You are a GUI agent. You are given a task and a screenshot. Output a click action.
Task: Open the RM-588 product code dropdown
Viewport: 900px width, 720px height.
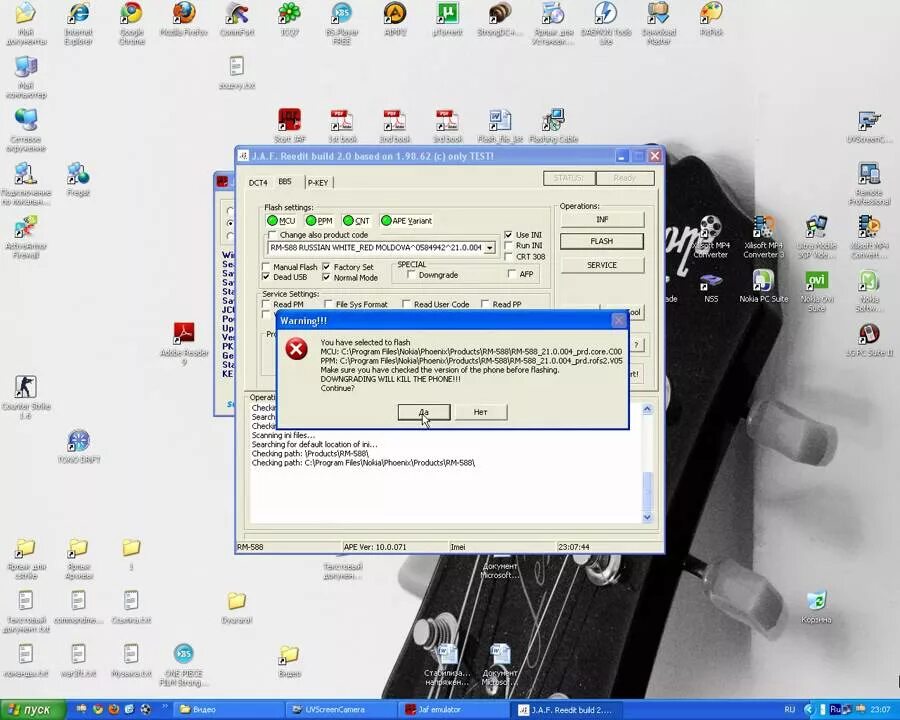490,247
